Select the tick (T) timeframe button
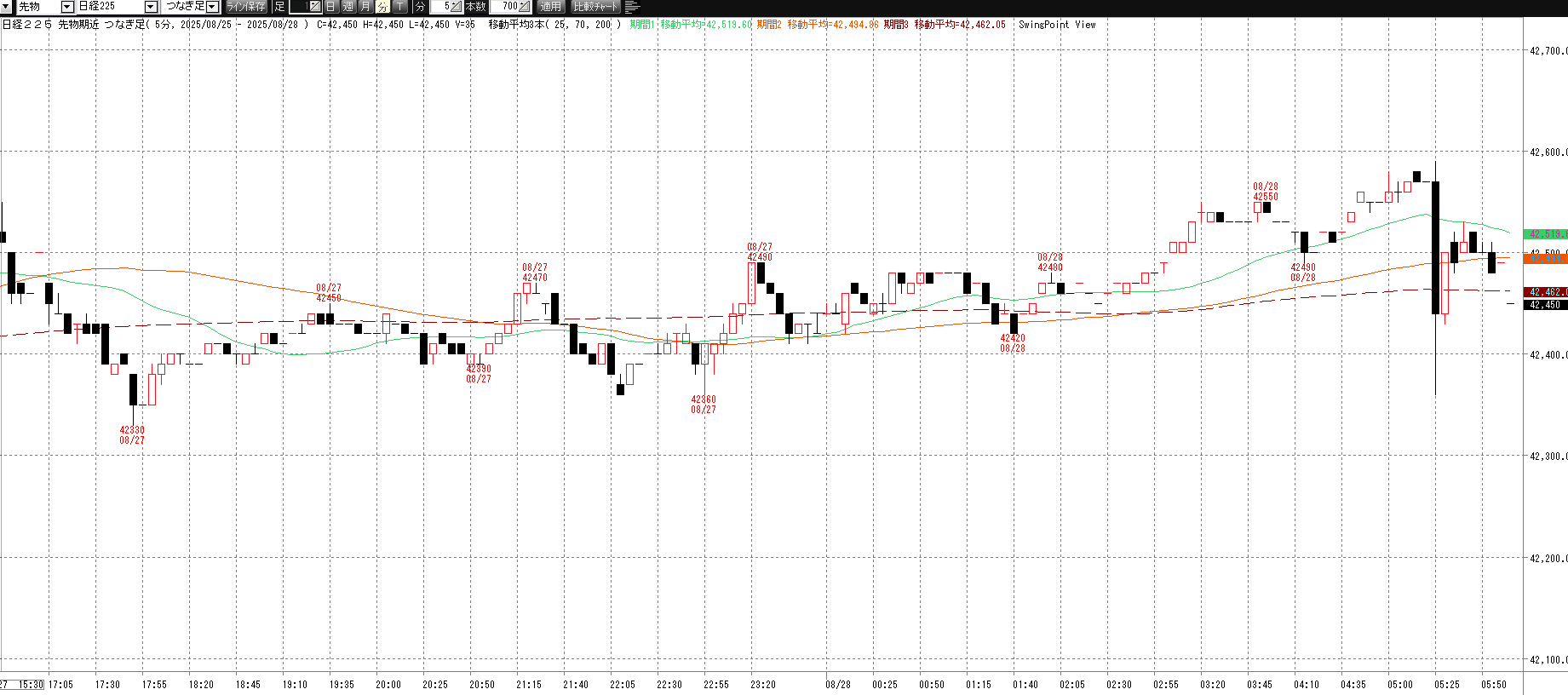Screen dimensions: 1568x695 (399, 7)
